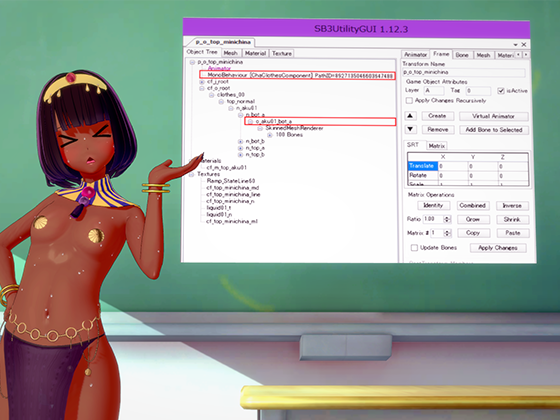Adjust the Matrix # spinner
This screenshot has height=420, width=560.
pyautogui.click(x=447, y=233)
